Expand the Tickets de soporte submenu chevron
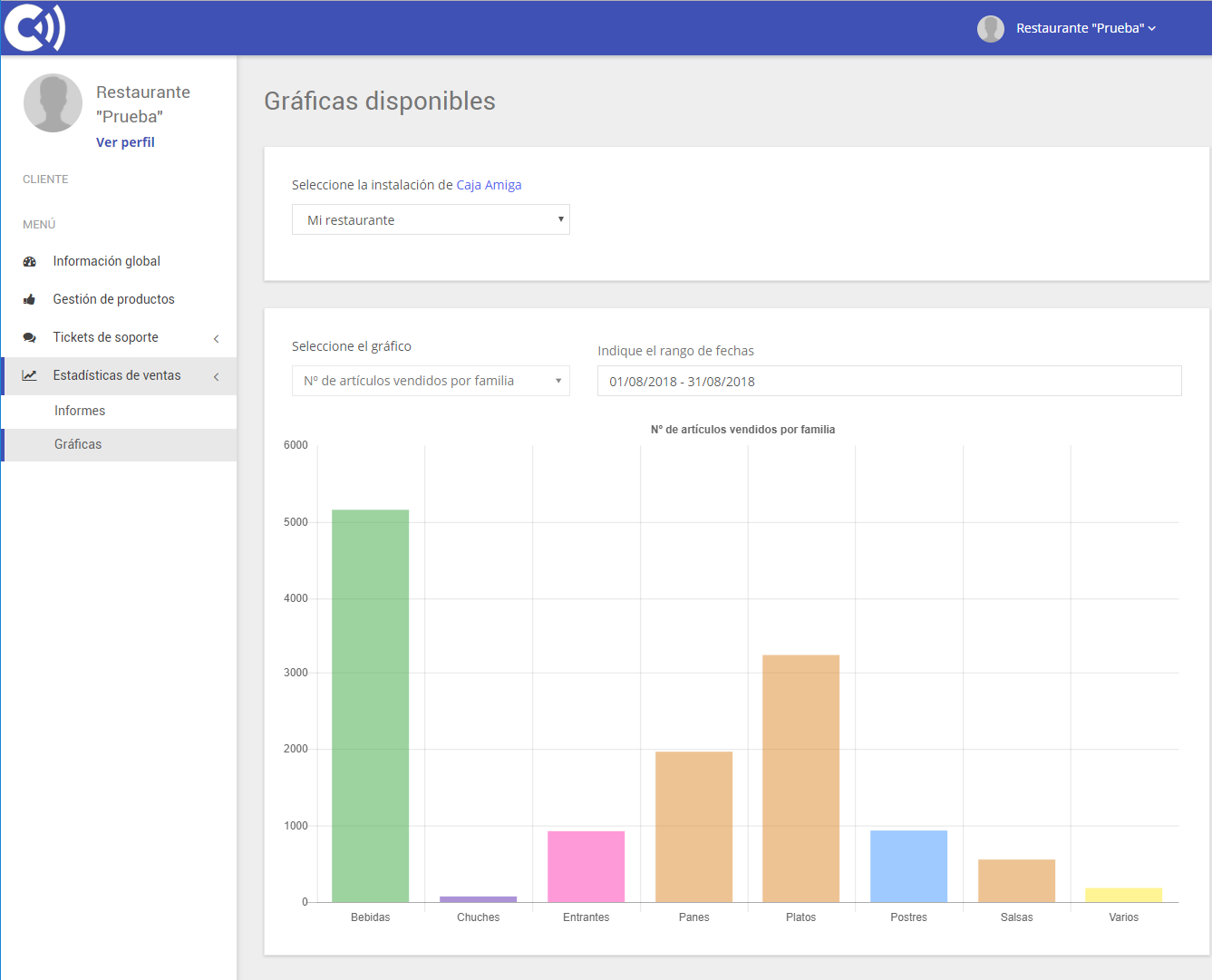This screenshot has width=1212, height=980. (x=216, y=339)
